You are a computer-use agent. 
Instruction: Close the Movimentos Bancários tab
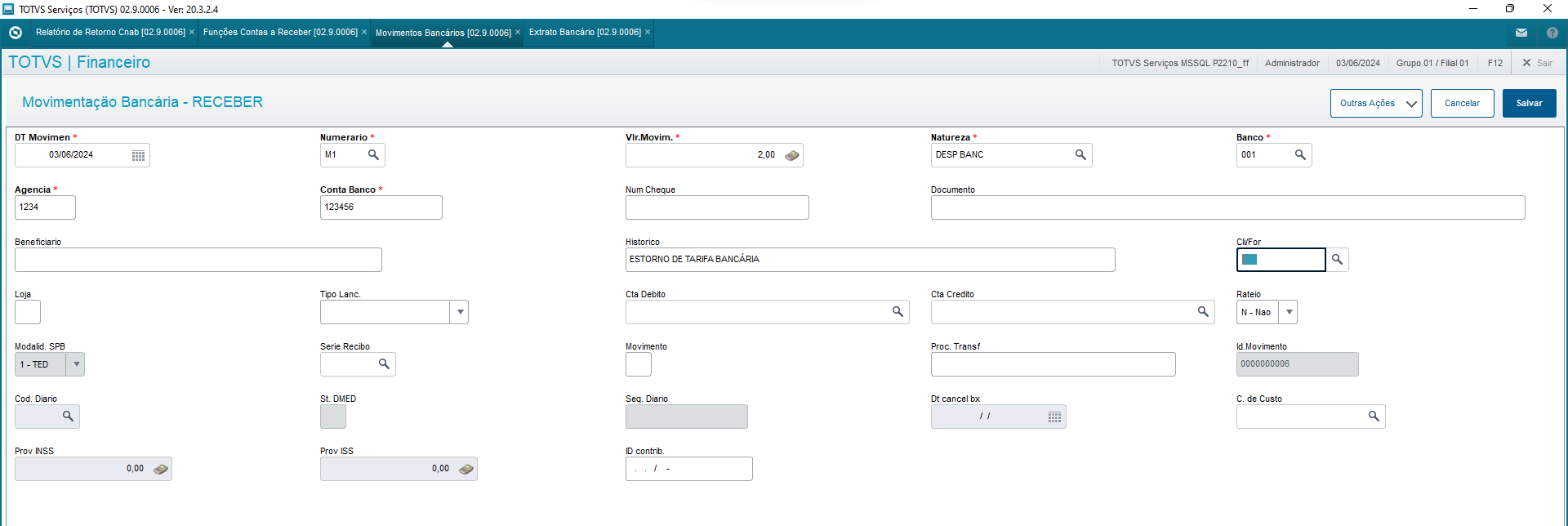click(518, 32)
